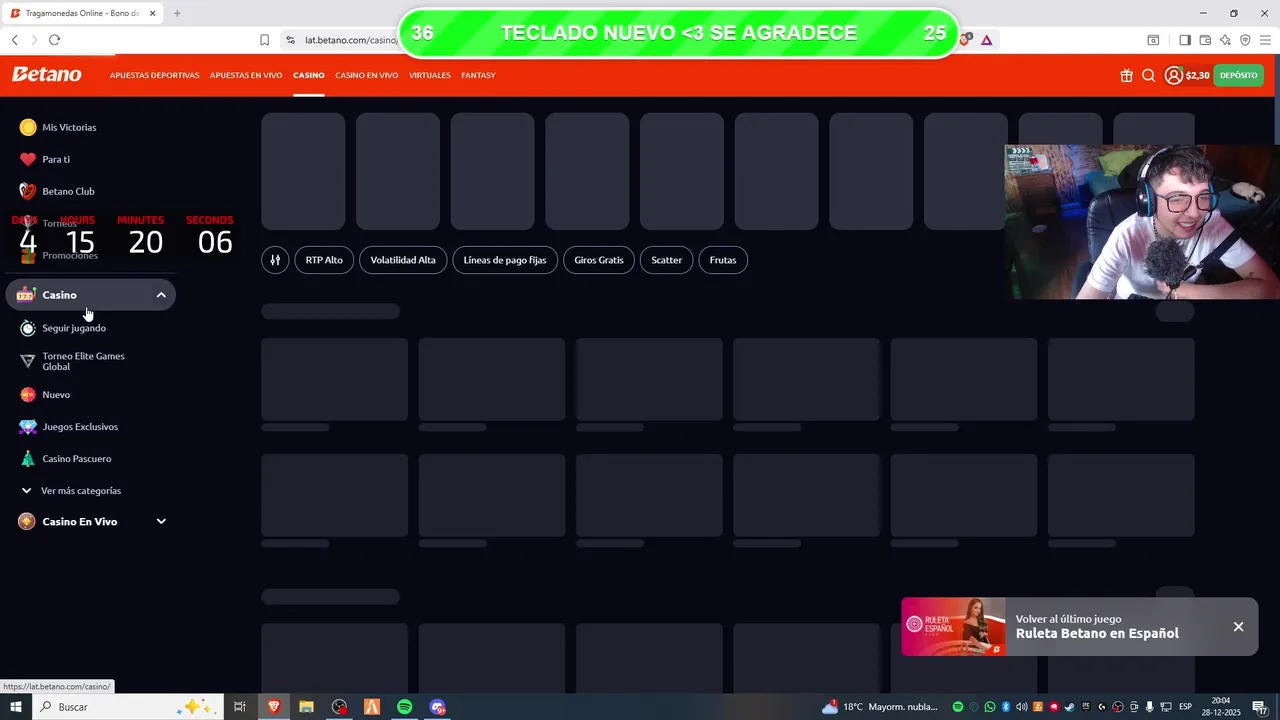Go to Apuestas Deportivas
The height and width of the screenshot is (720, 1280).
coord(155,75)
